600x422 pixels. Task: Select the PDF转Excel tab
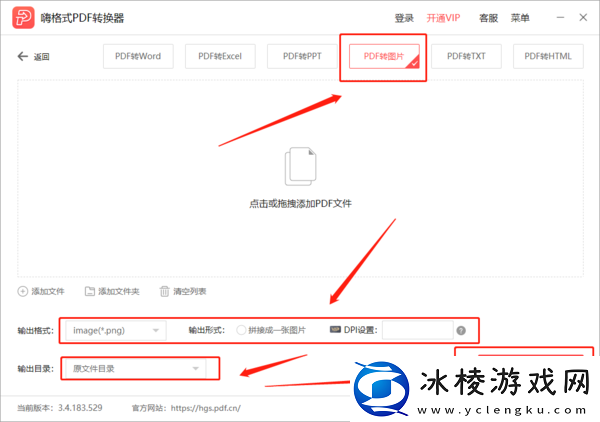220,56
